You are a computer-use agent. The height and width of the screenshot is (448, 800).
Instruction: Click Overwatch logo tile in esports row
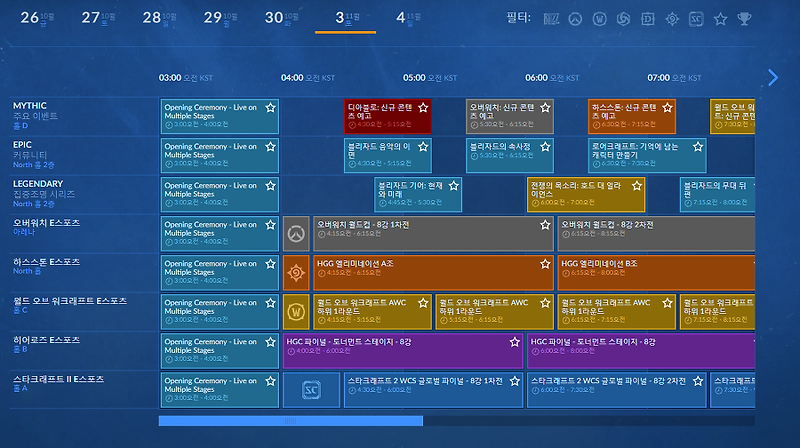click(x=296, y=234)
